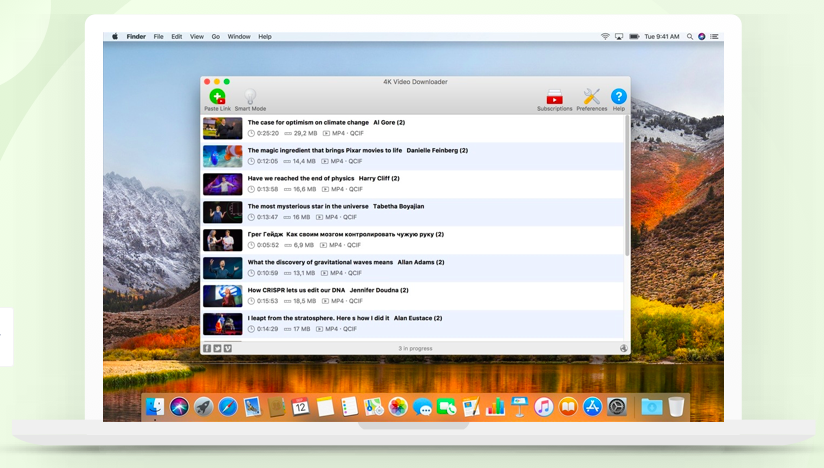Click the battery icon in menu bar
This screenshot has width=824, height=468.
pos(634,37)
